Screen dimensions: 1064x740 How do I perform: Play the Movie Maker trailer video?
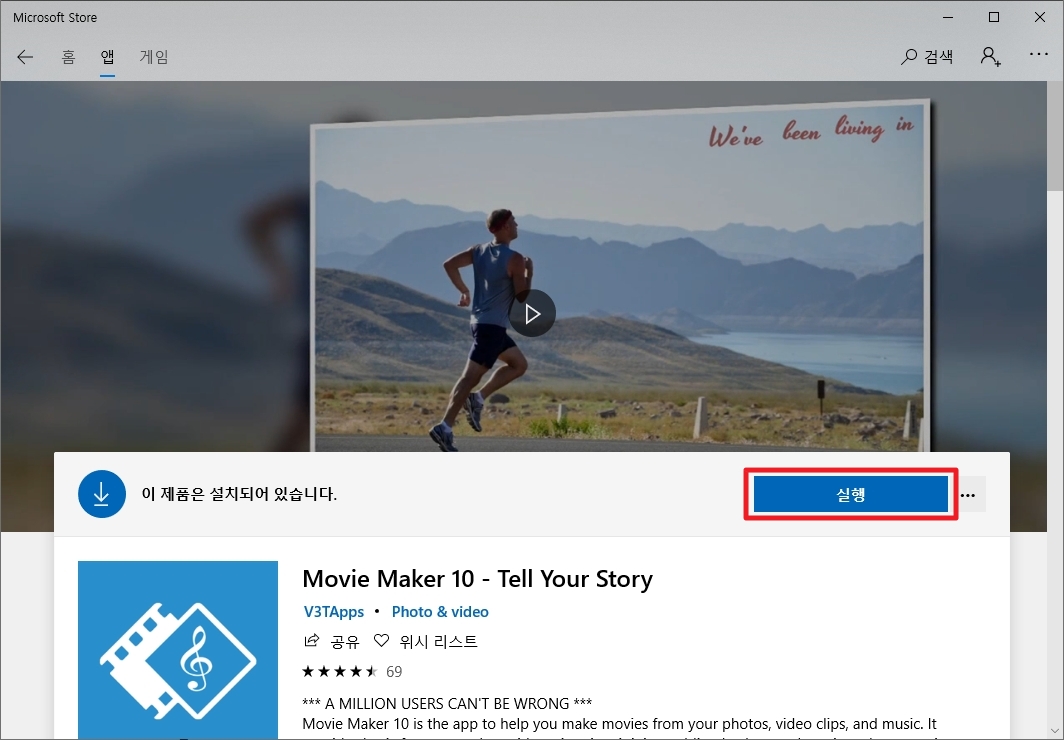coord(532,313)
